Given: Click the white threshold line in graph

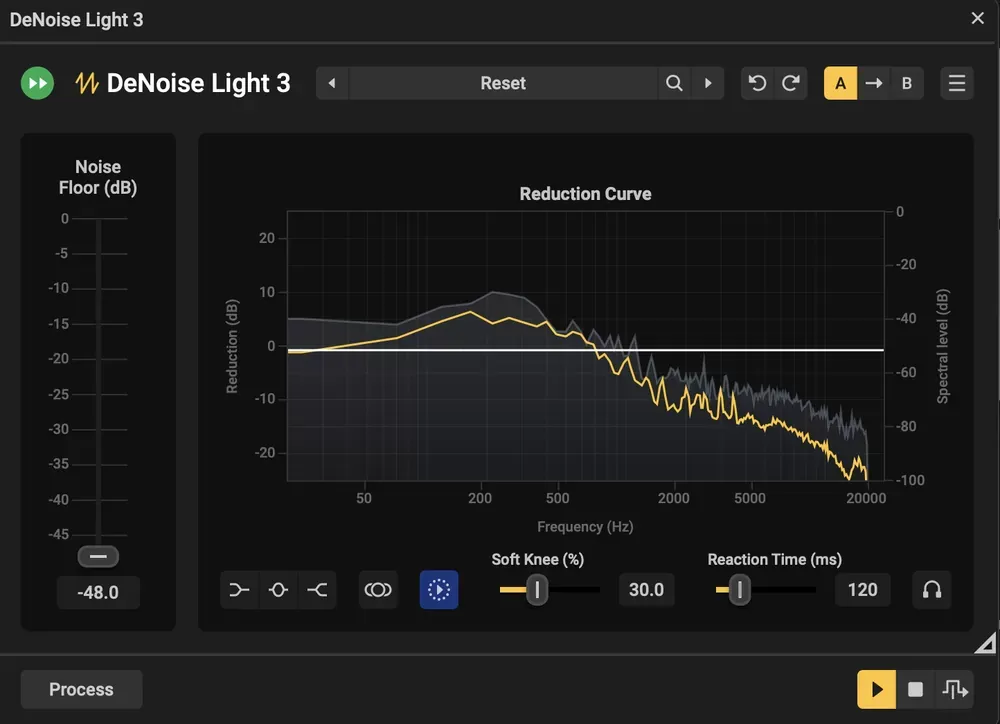Looking at the screenshot, I should pos(585,350).
